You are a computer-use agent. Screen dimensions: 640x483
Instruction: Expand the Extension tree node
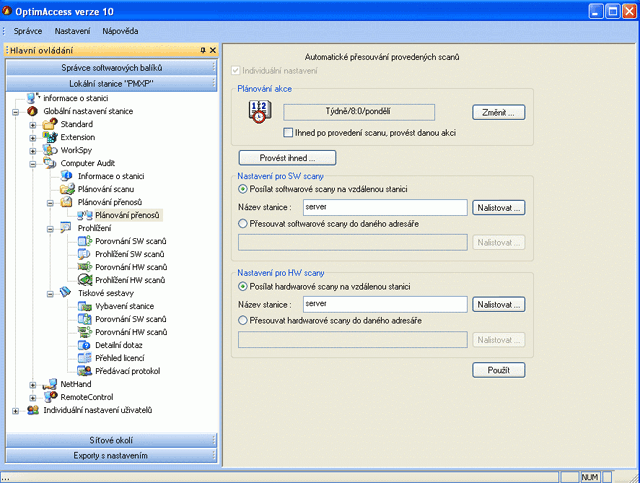coord(33,138)
